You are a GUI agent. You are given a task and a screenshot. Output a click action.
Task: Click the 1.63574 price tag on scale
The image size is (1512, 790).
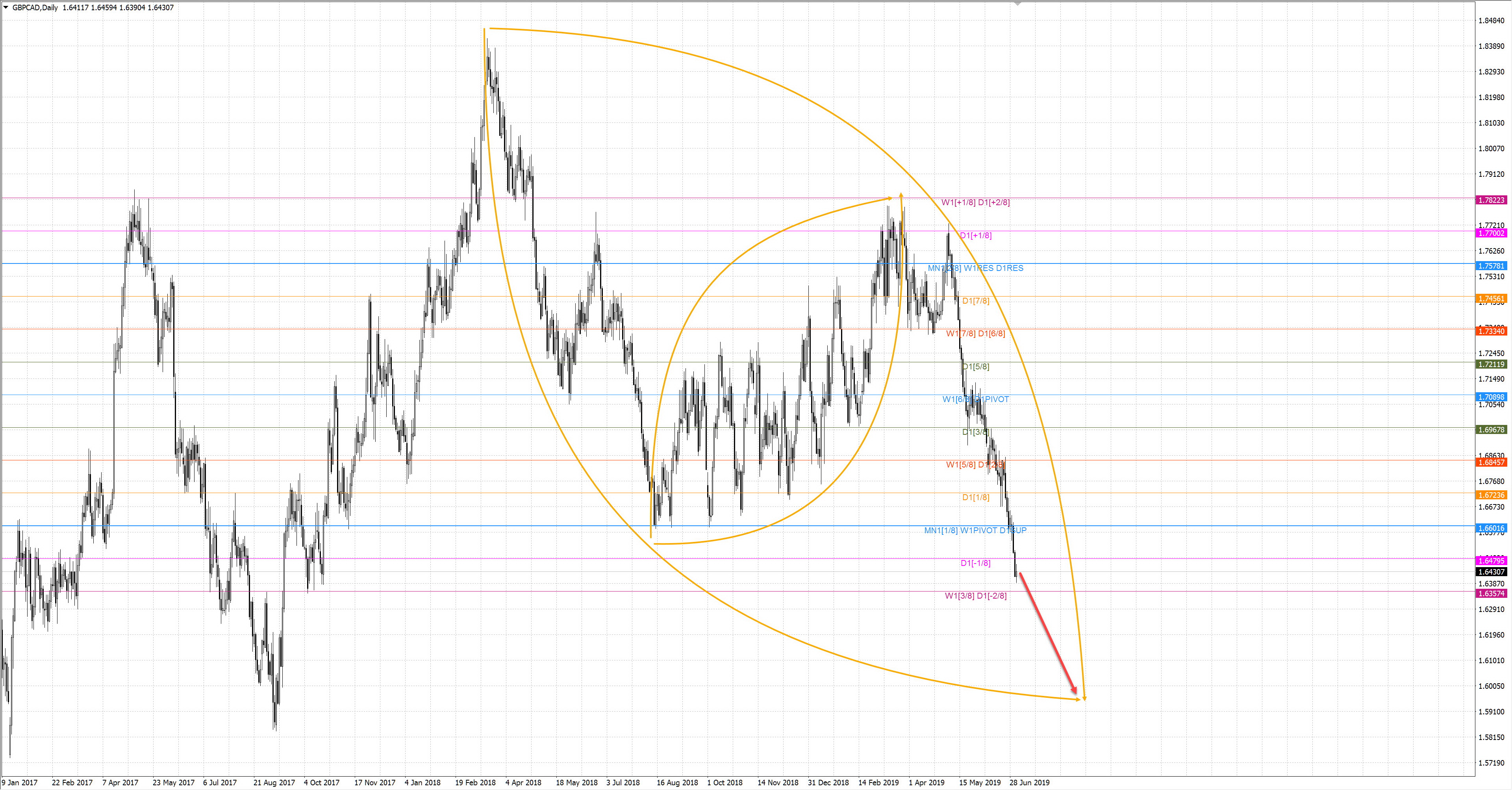[x=1491, y=593]
